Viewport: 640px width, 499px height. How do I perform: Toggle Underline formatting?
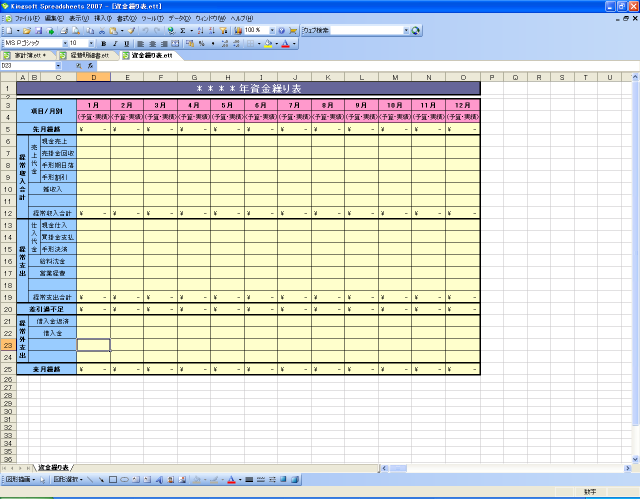pyautogui.click(x=127, y=44)
